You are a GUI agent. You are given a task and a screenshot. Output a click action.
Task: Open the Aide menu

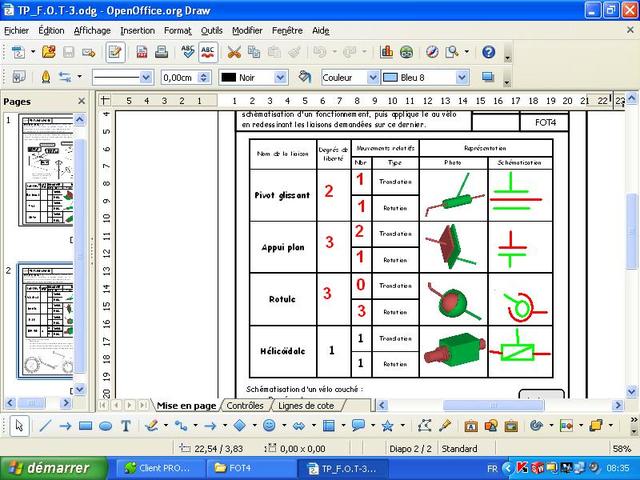click(320, 31)
